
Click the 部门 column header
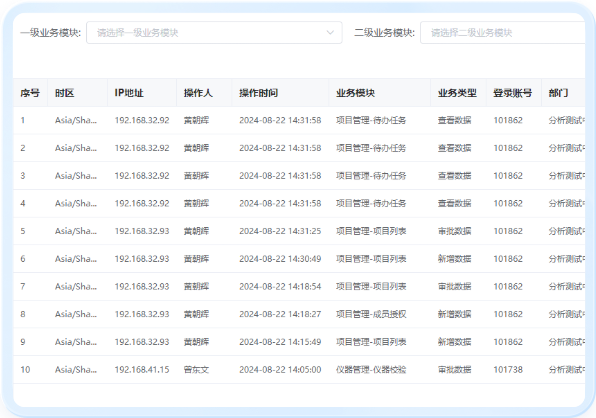point(558,93)
